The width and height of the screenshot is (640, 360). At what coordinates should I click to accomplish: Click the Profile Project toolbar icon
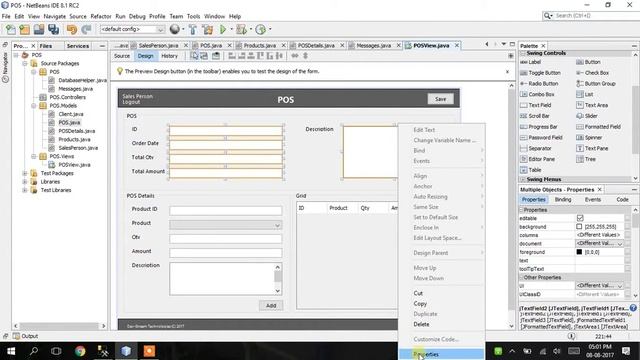260,29
